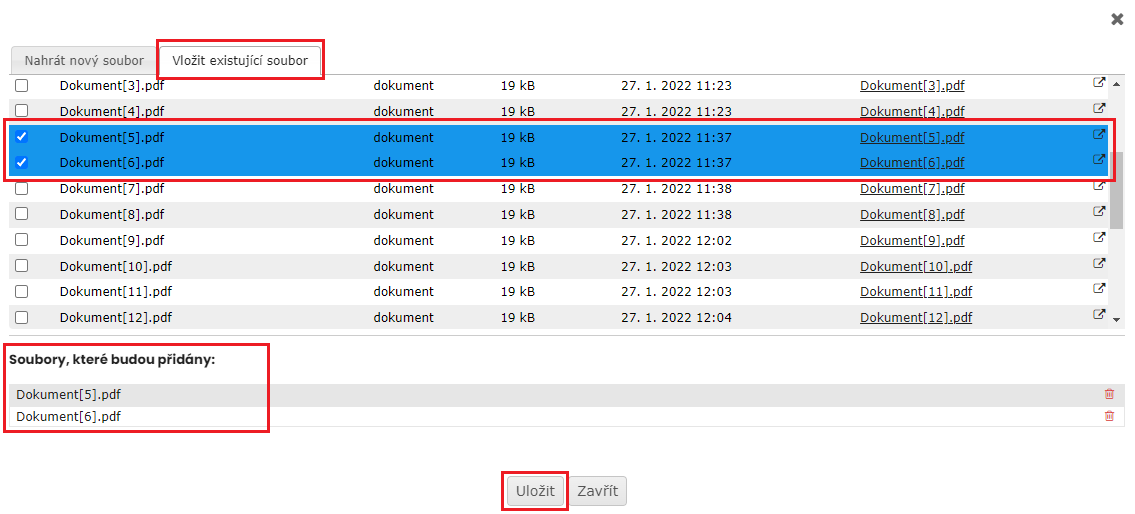This screenshot has height=514, width=1135.
Task: Click external-link icon beside Dokument[9].pdf
Action: [x=1099, y=238]
